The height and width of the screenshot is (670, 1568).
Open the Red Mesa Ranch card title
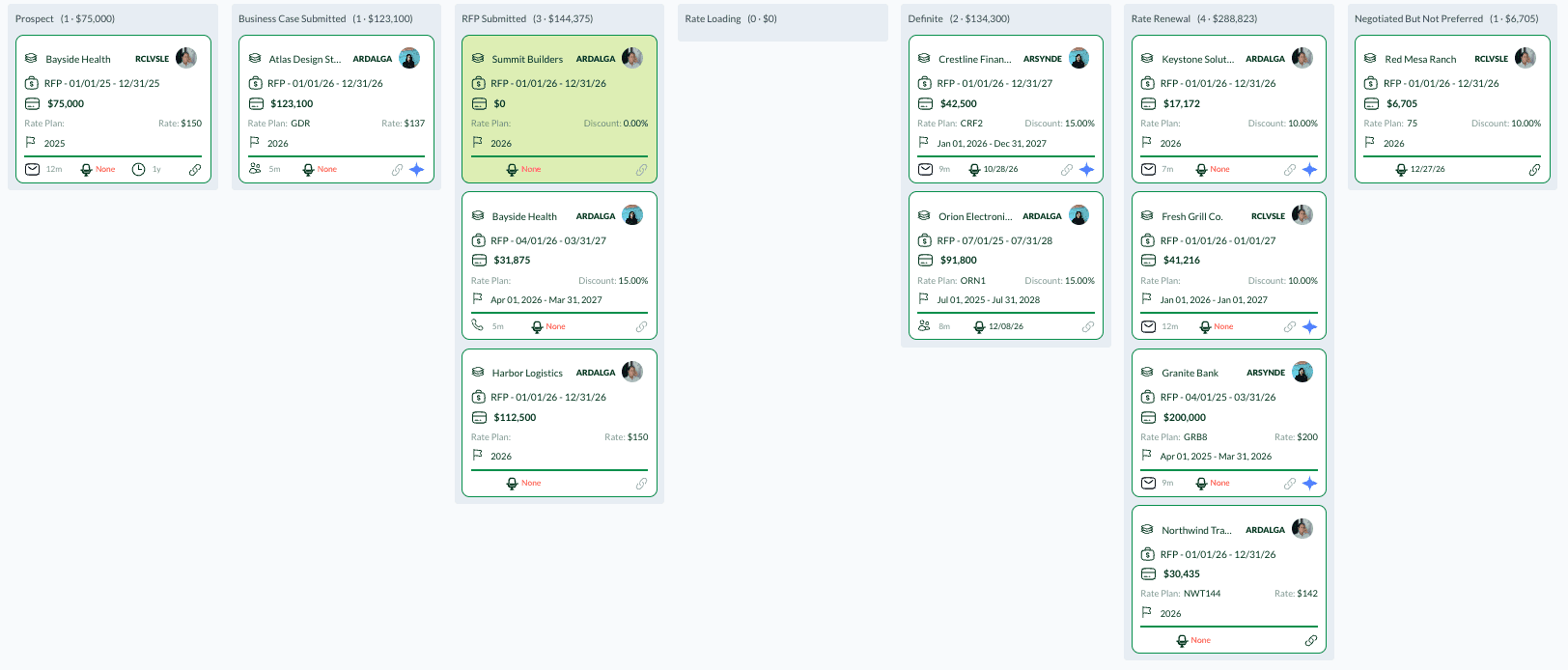point(1420,59)
